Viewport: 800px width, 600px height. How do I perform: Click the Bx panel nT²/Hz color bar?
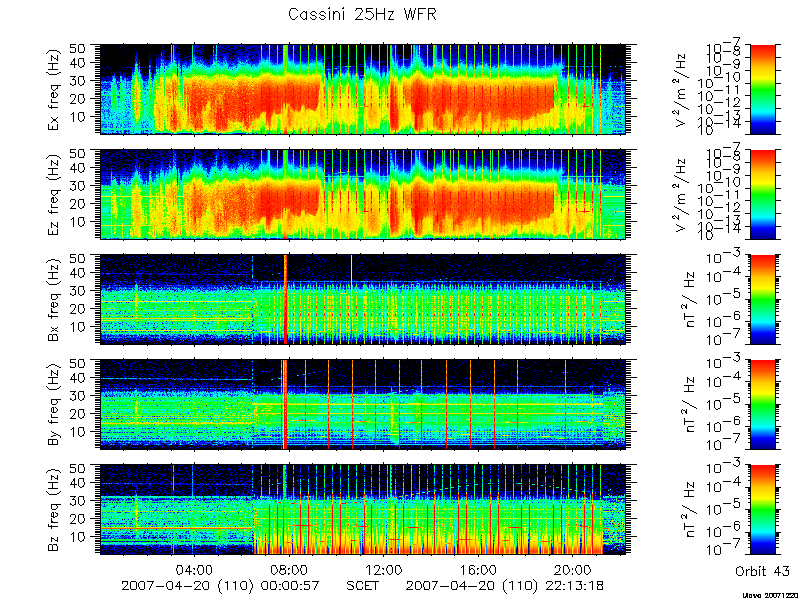click(x=762, y=299)
